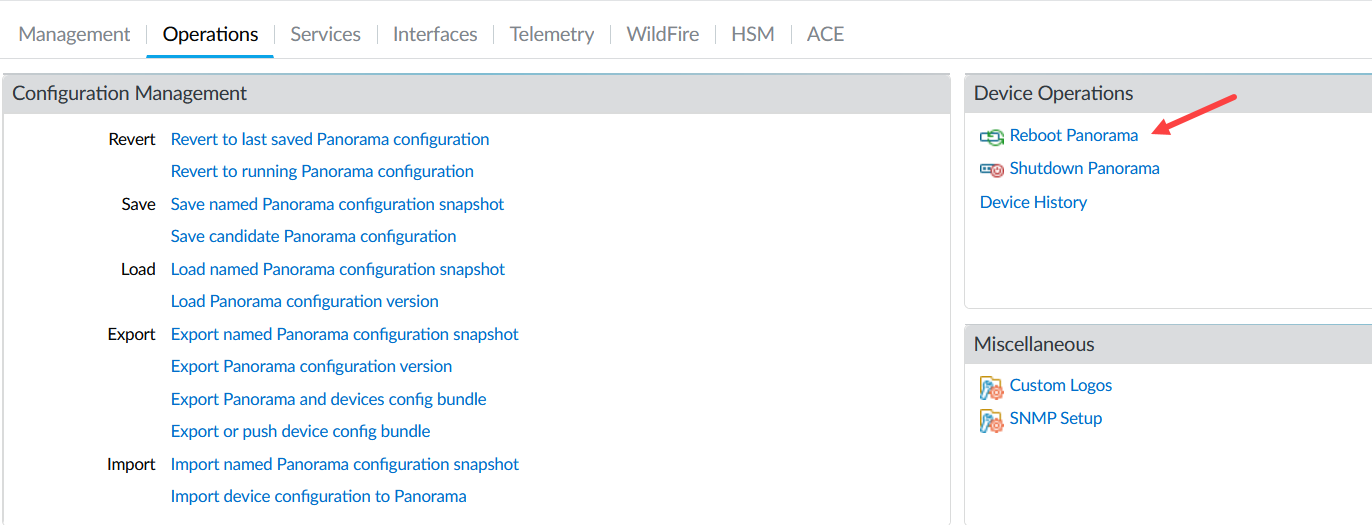Click the Reboot Panorama icon
This screenshot has height=525, width=1372.
tap(991, 136)
